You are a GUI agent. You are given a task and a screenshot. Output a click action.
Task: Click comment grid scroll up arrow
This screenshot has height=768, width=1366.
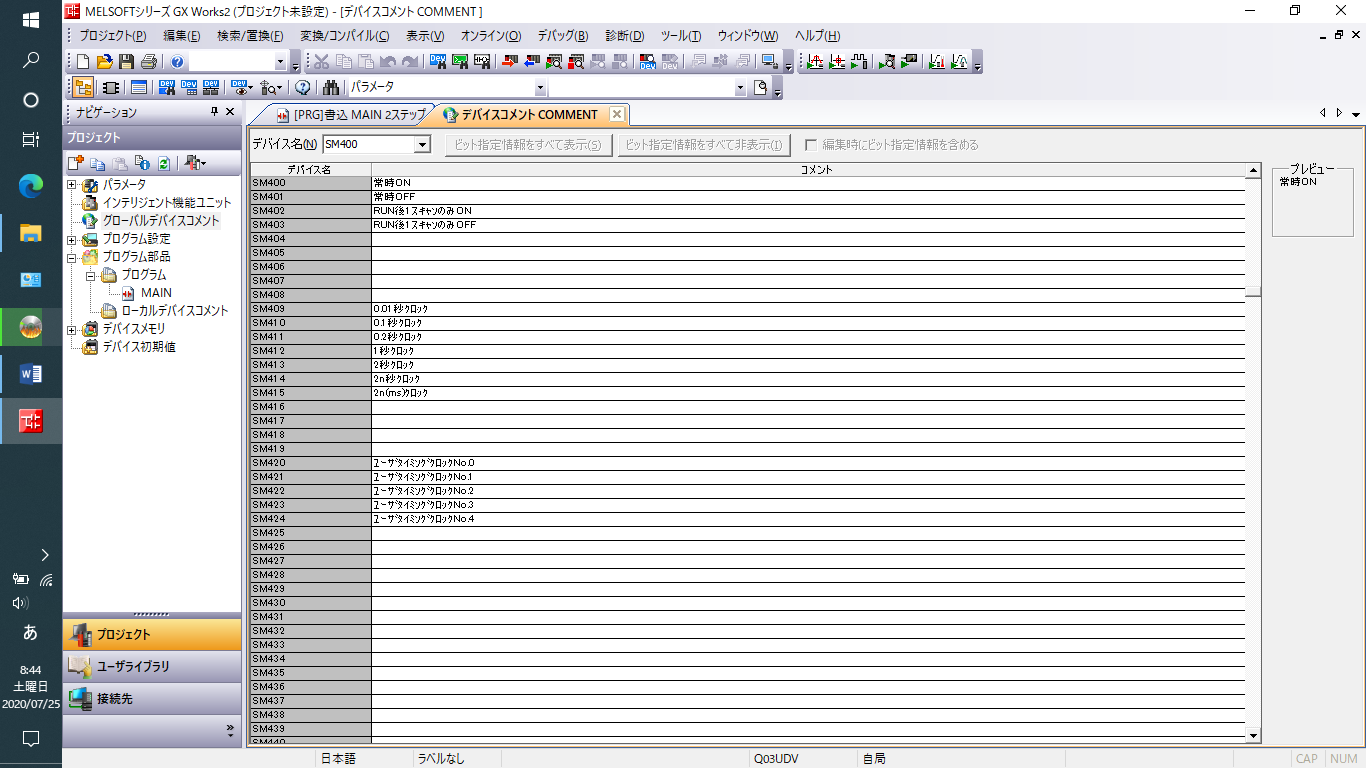click(x=1253, y=170)
